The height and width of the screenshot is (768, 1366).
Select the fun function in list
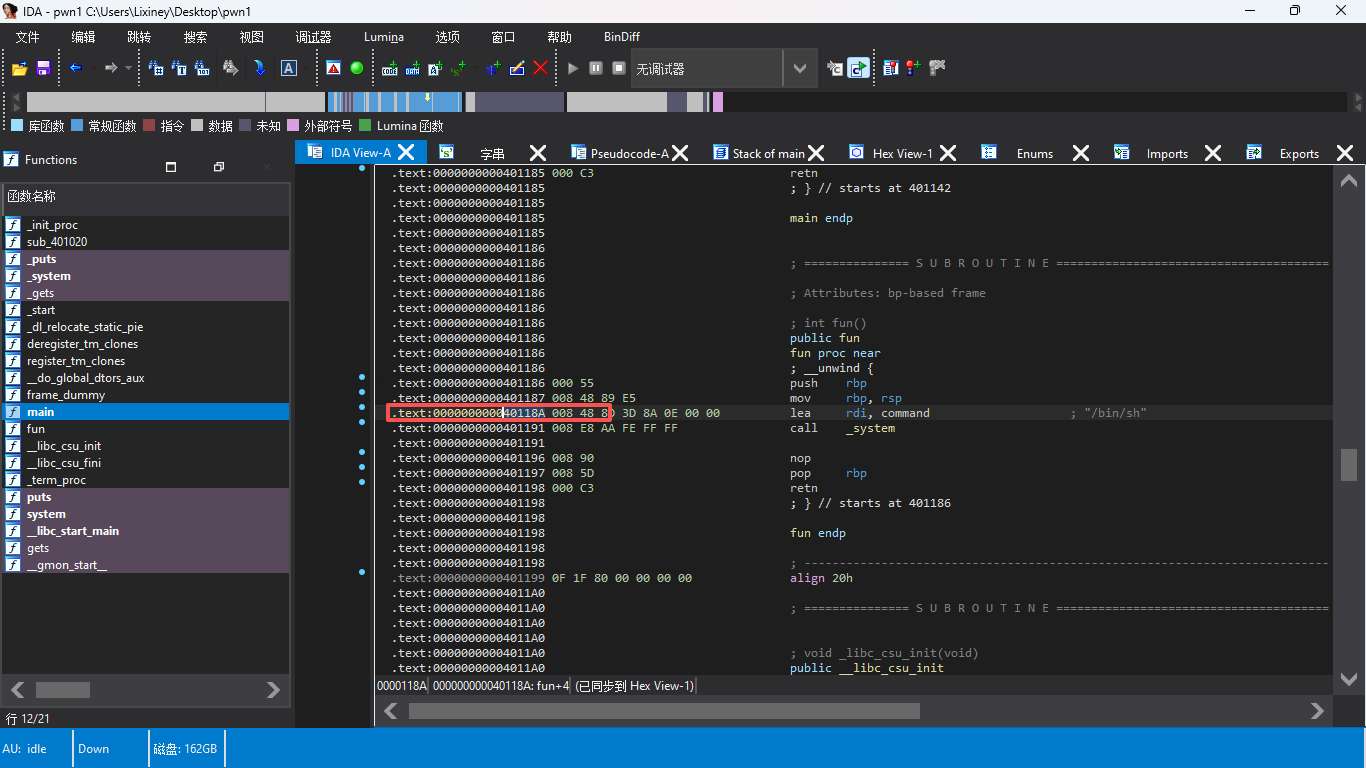tap(36, 429)
